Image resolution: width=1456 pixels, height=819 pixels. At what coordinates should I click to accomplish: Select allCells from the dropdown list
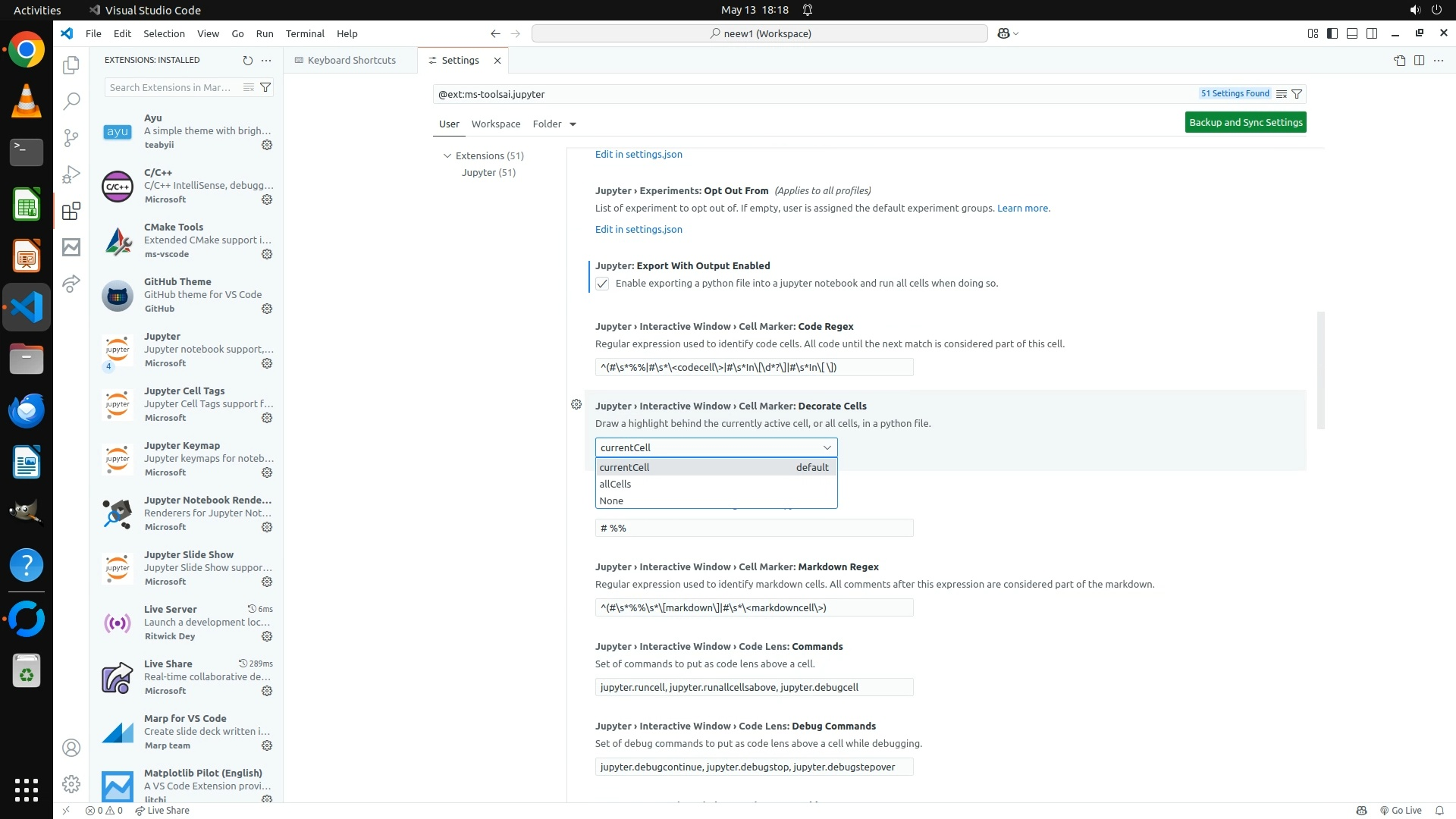pyautogui.click(x=615, y=484)
